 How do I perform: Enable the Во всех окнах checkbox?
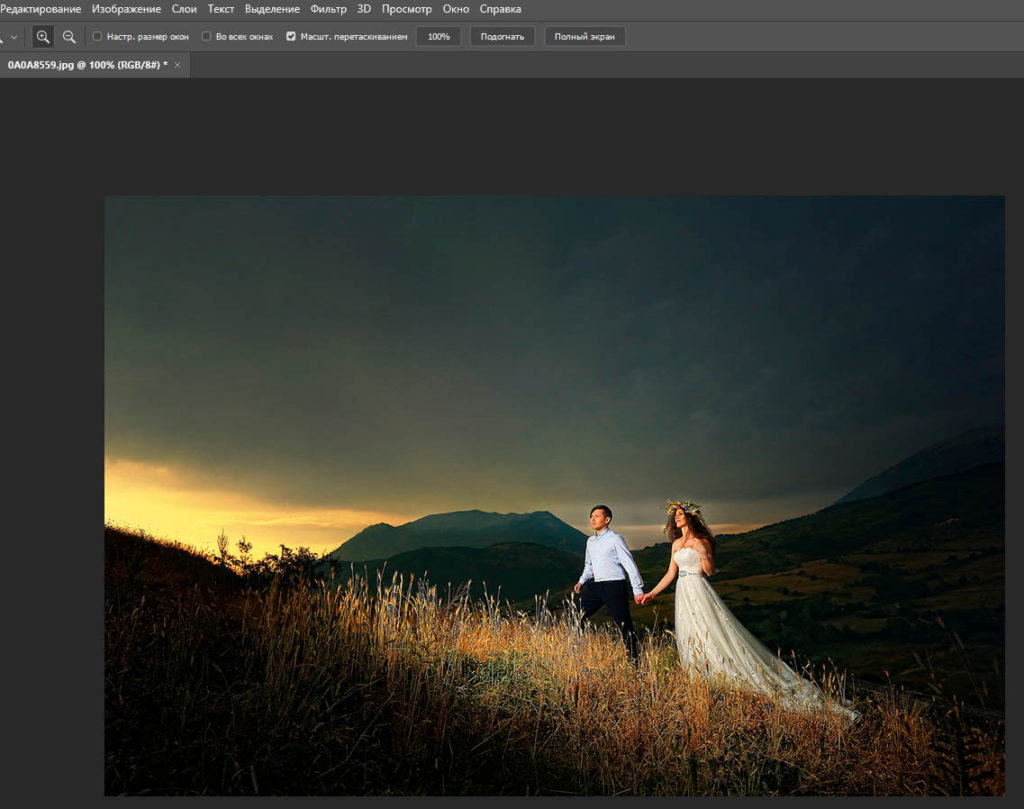pos(206,37)
